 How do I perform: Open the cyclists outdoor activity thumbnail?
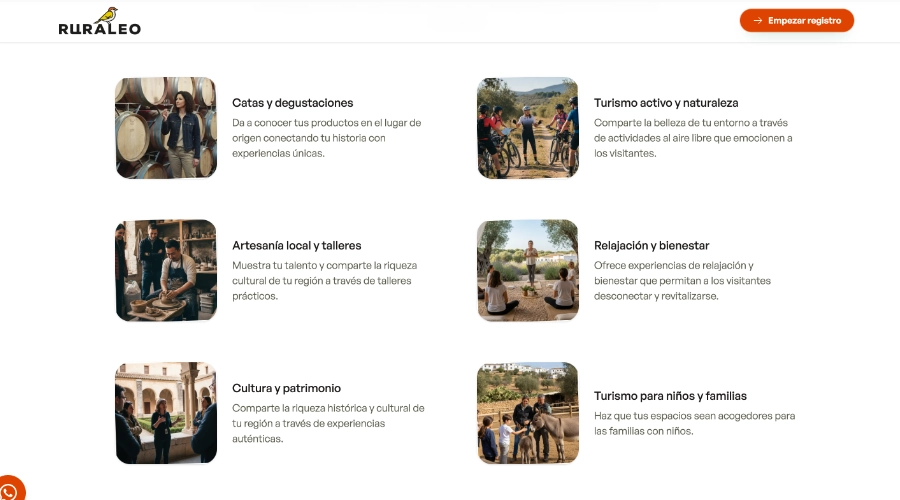527,128
